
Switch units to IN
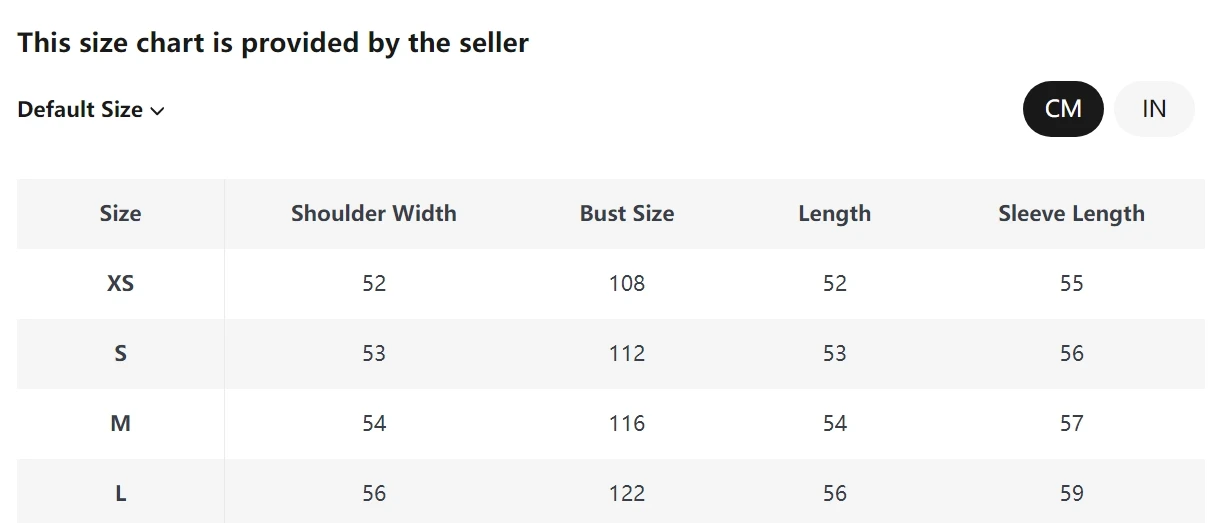click(1154, 109)
